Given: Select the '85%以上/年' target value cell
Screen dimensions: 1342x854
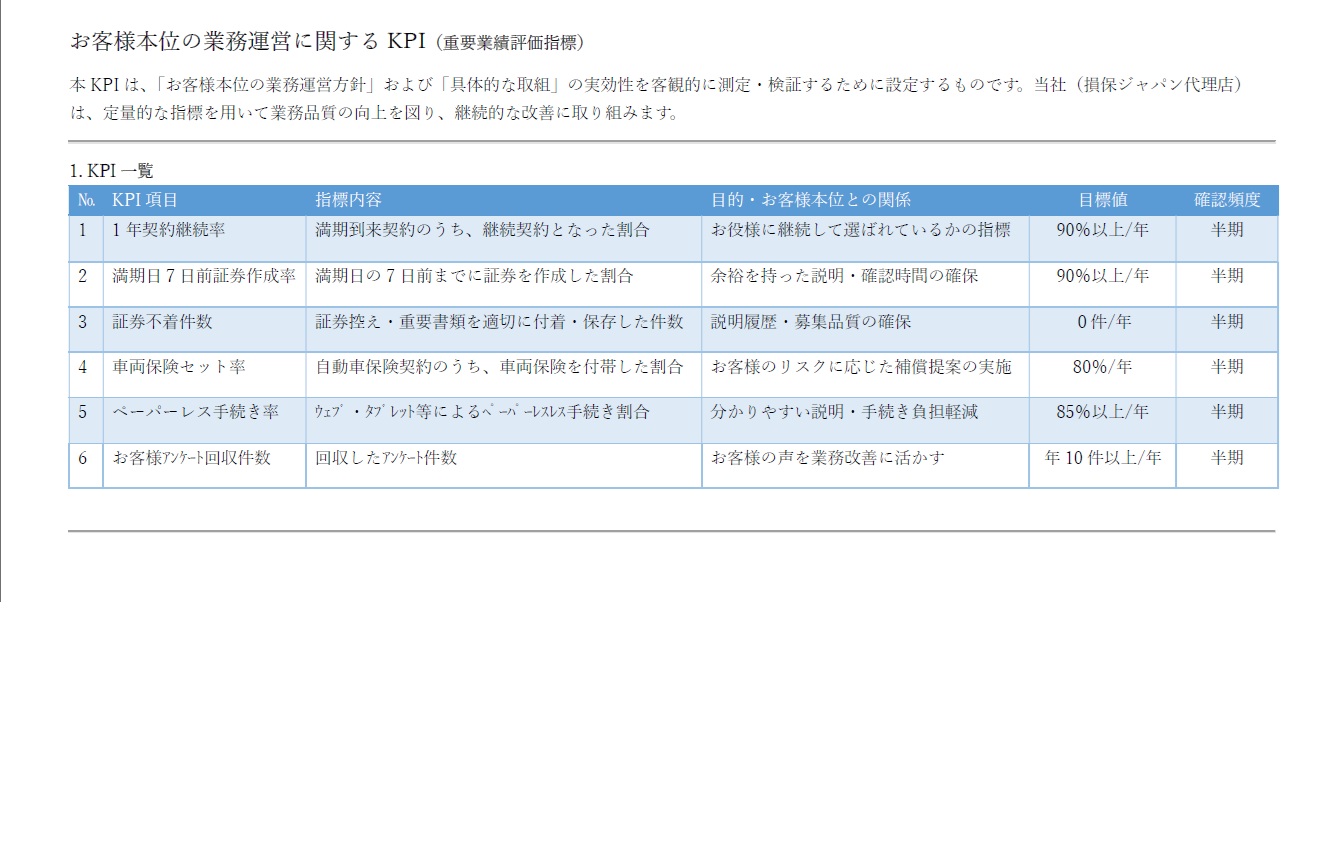Looking at the screenshot, I should (x=1102, y=413).
